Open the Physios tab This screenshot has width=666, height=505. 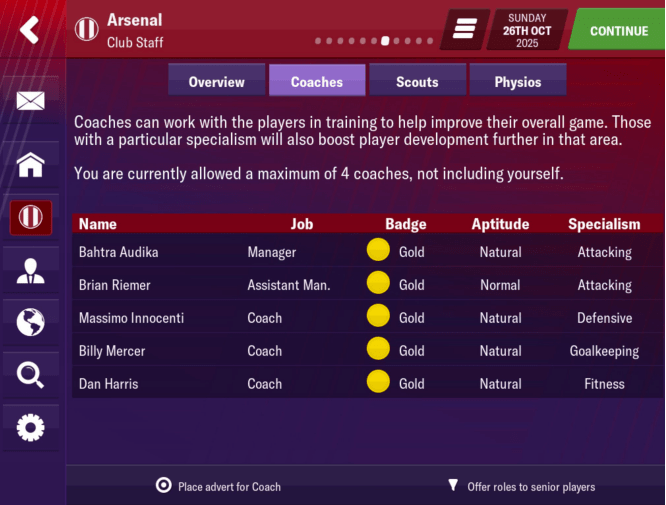517,82
